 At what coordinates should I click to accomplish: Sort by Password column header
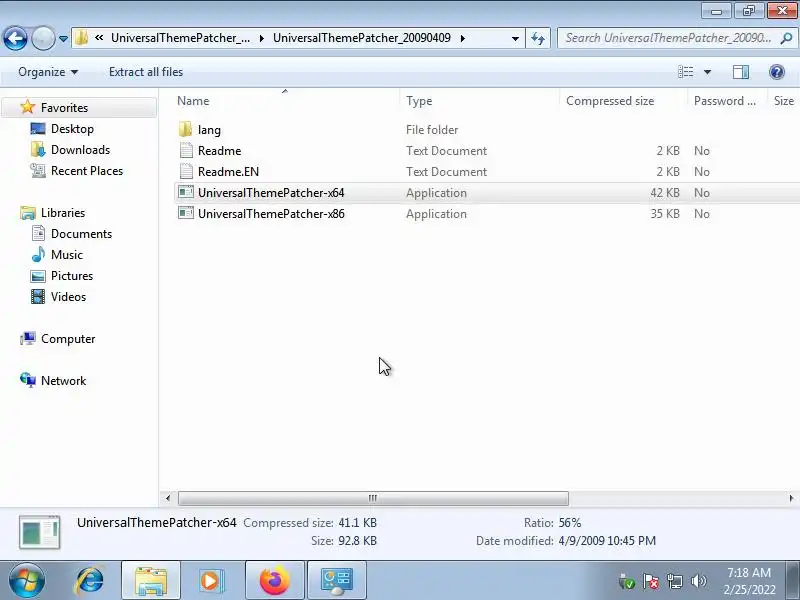tap(724, 101)
